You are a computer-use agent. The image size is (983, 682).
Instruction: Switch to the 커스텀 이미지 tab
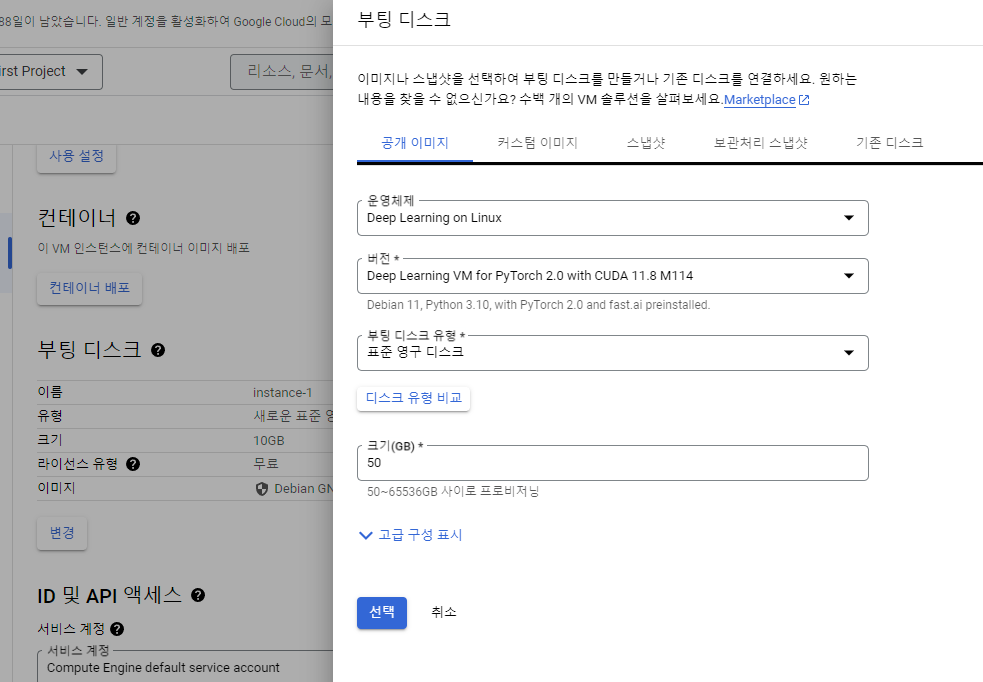pyautogui.click(x=537, y=143)
